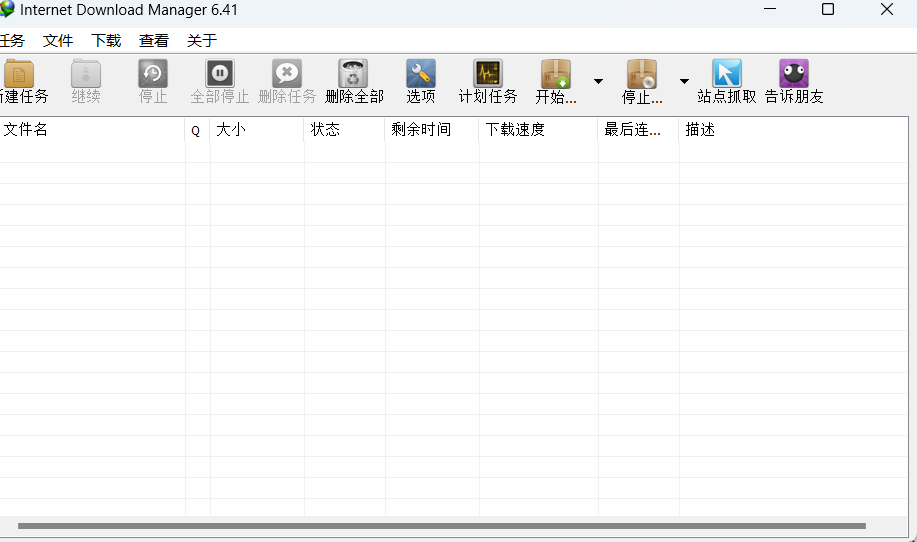Click the 新建任务 (new task) toolbar icon

(x=19, y=74)
